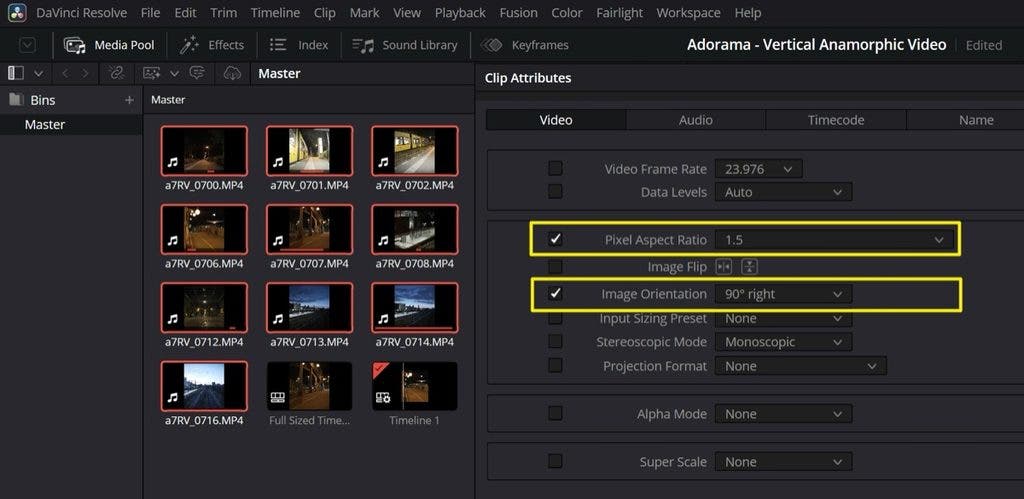The width and height of the screenshot is (1024, 499).
Task: Go forward with the right arrow icon
Action: tap(85, 74)
